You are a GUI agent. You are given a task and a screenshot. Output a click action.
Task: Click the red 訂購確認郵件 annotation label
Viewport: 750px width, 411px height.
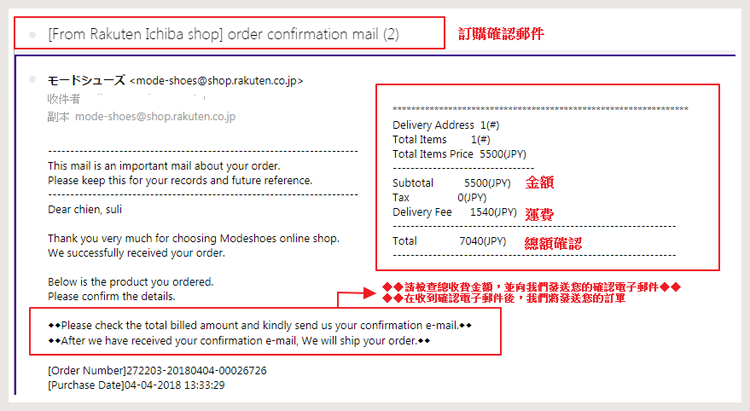pyautogui.click(x=501, y=34)
